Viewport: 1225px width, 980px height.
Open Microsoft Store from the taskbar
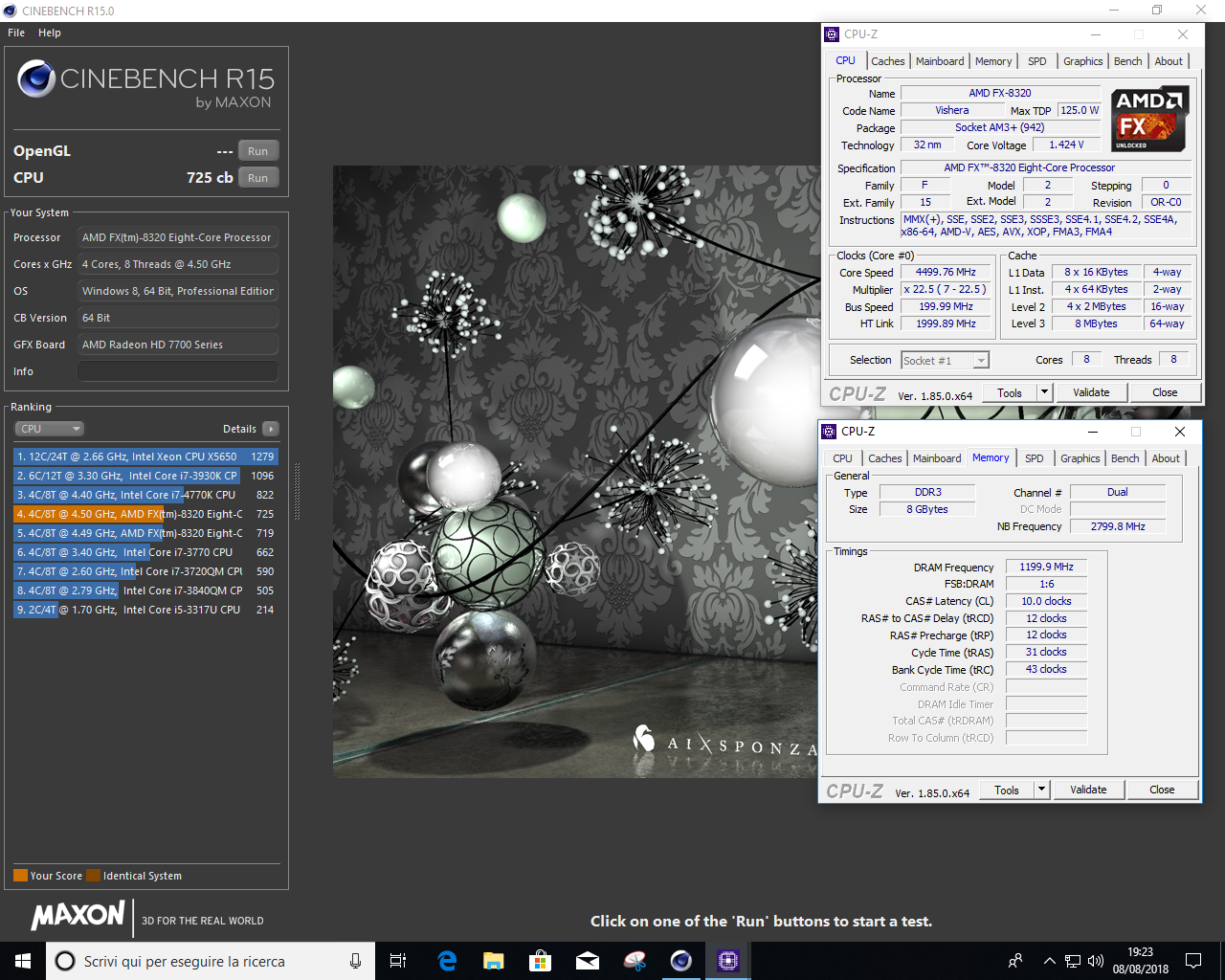tap(540, 961)
